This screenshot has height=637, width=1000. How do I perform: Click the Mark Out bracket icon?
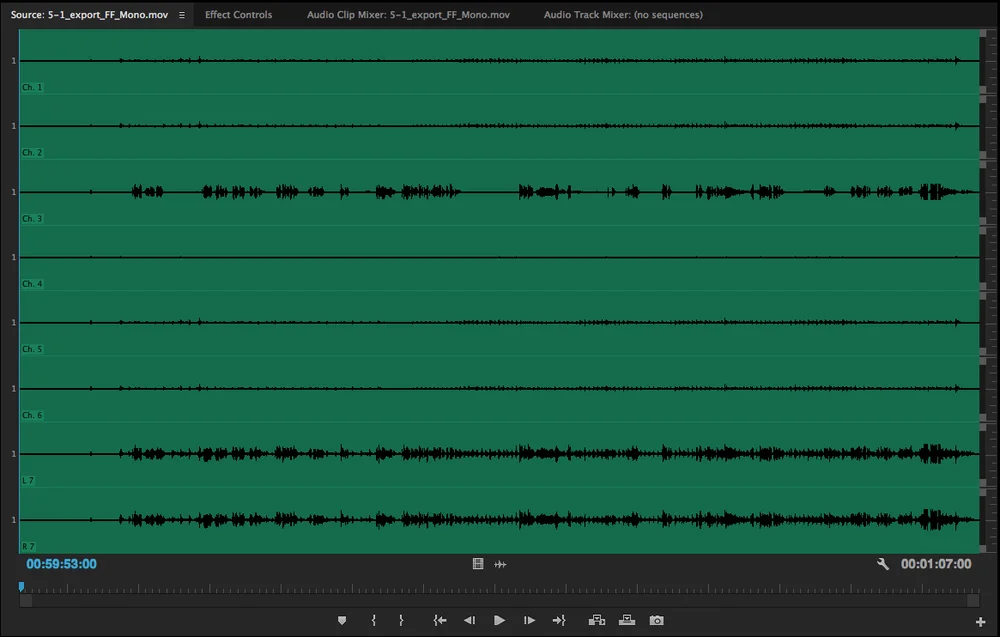pos(401,620)
